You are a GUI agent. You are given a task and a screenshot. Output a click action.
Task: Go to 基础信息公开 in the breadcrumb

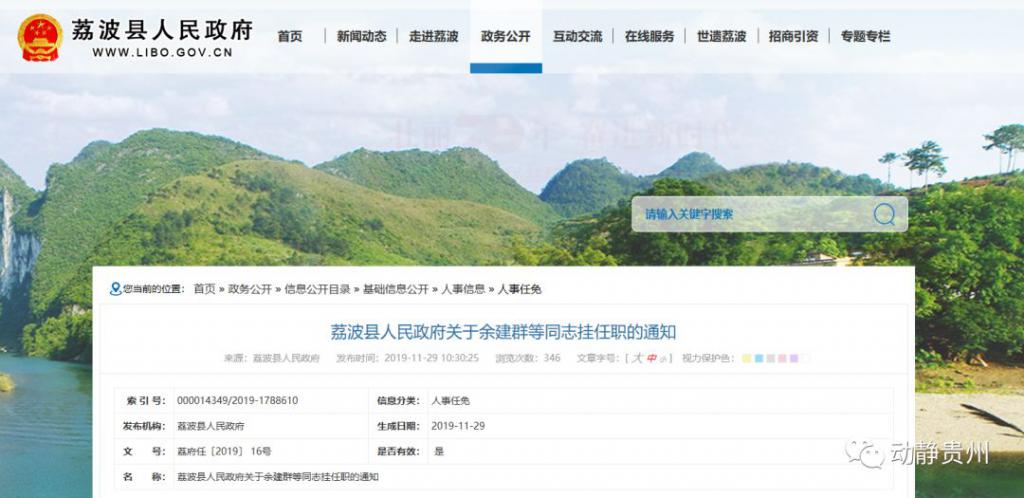(396, 289)
